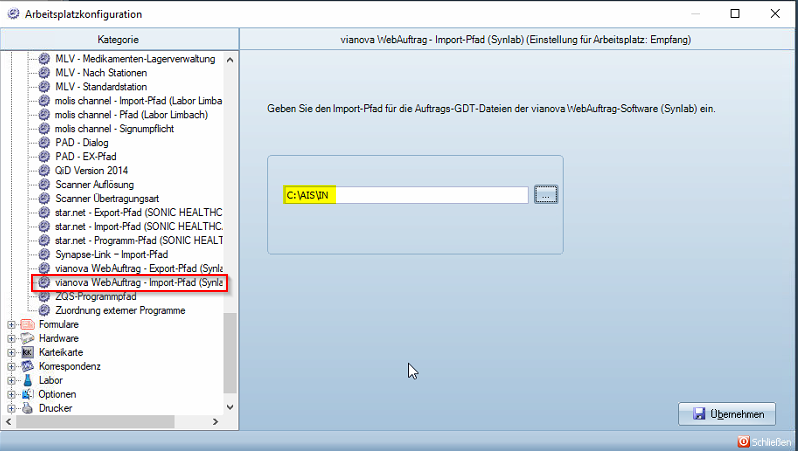Image resolution: width=798 pixels, height=451 pixels.
Task: Click the browse button next to path
Action: 544,195
